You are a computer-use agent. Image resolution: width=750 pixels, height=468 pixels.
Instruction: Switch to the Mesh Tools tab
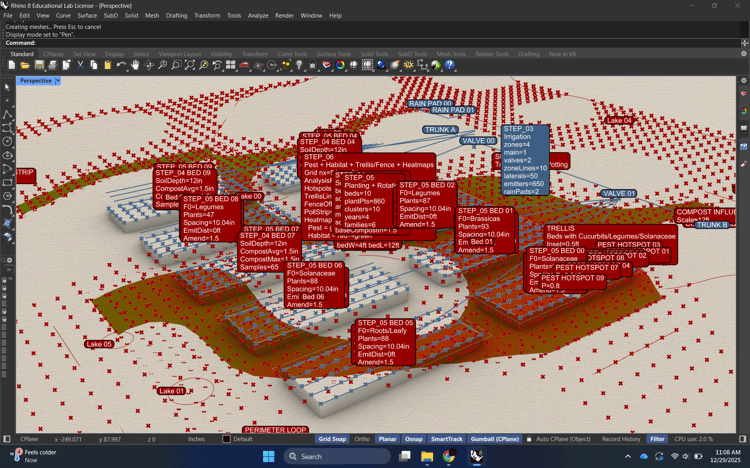click(451, 54)
